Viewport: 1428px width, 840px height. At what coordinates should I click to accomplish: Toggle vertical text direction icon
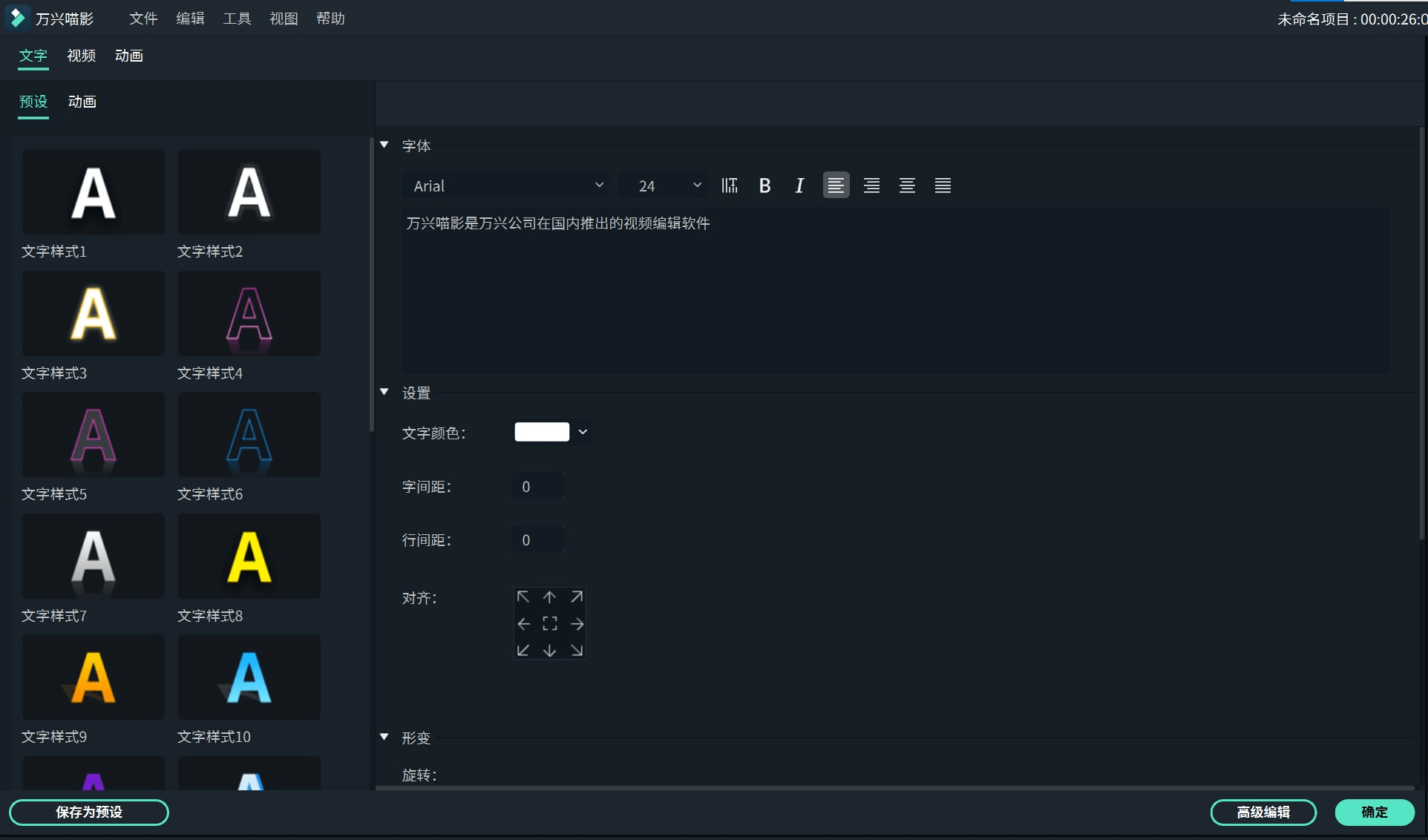[x=730, y=186]
